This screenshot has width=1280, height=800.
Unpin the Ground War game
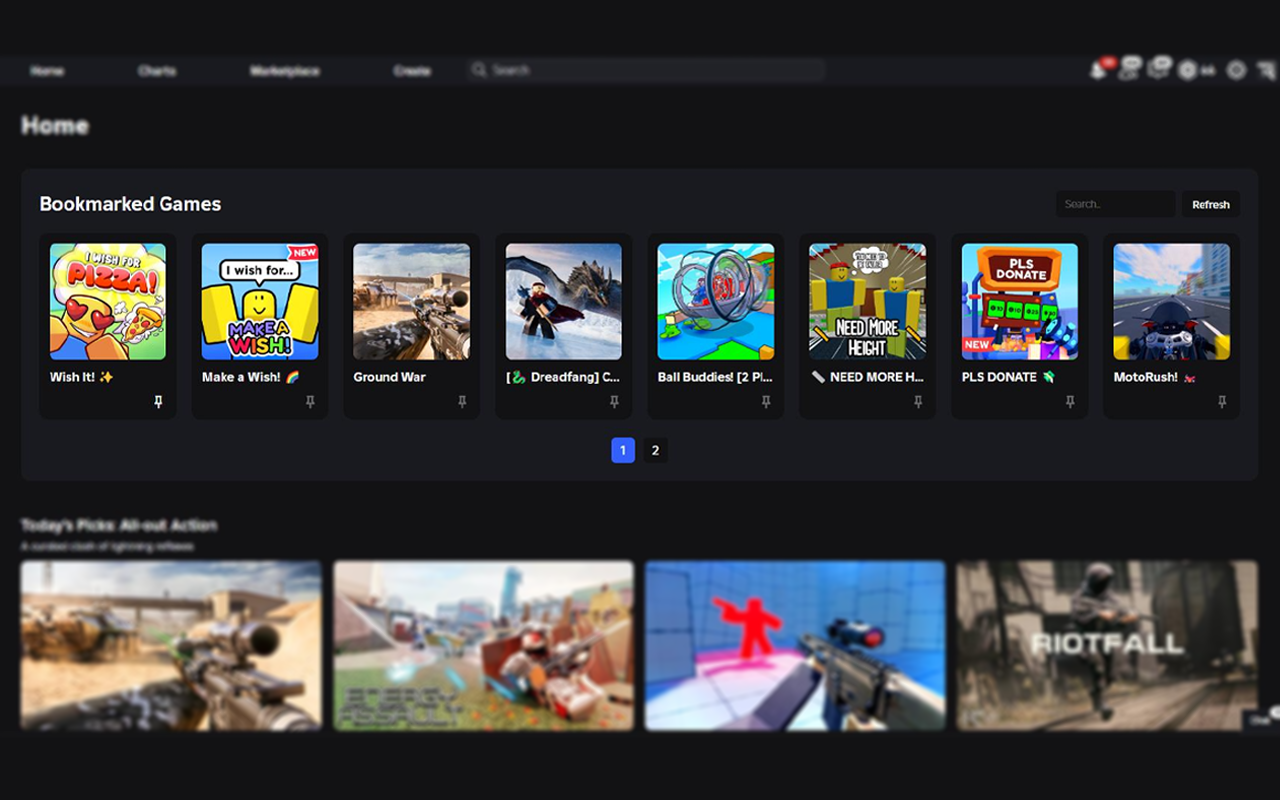click(462, 400)
